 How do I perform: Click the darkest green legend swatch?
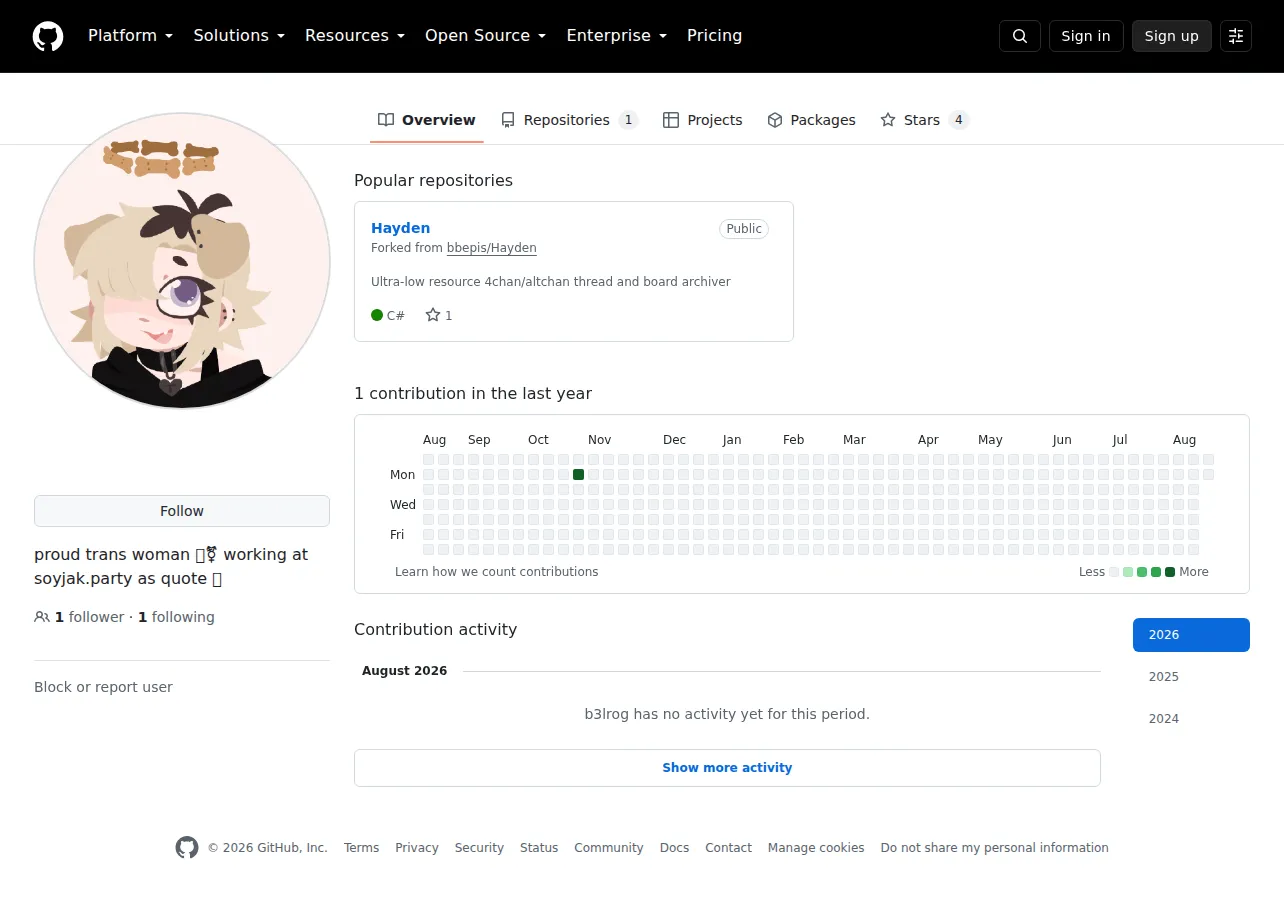(1170, 572)
